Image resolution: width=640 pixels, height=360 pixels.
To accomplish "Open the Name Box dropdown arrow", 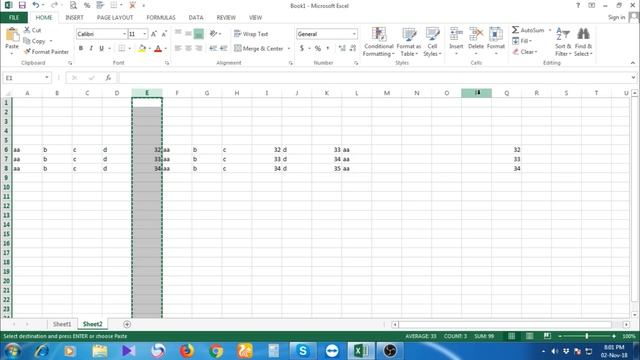I will [47, 78].
